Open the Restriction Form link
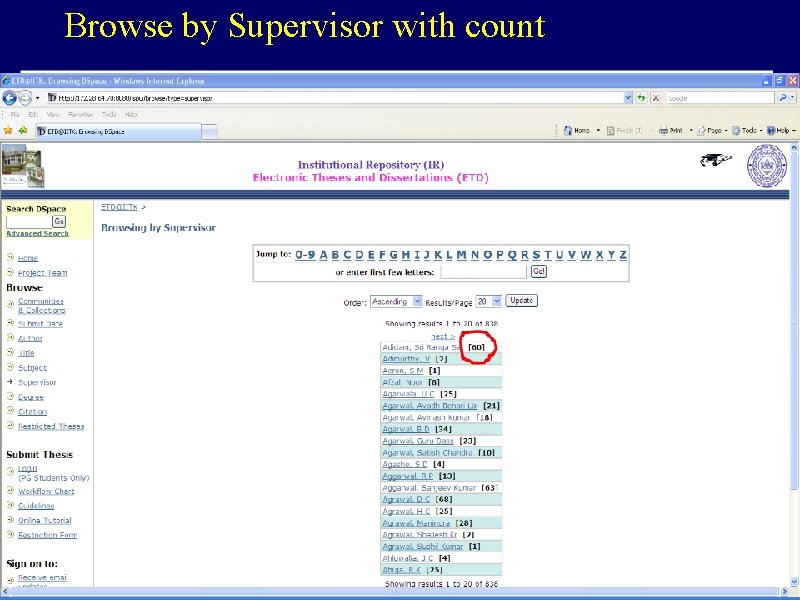Viewport: 800px width, 600px height. click(47, 535)
